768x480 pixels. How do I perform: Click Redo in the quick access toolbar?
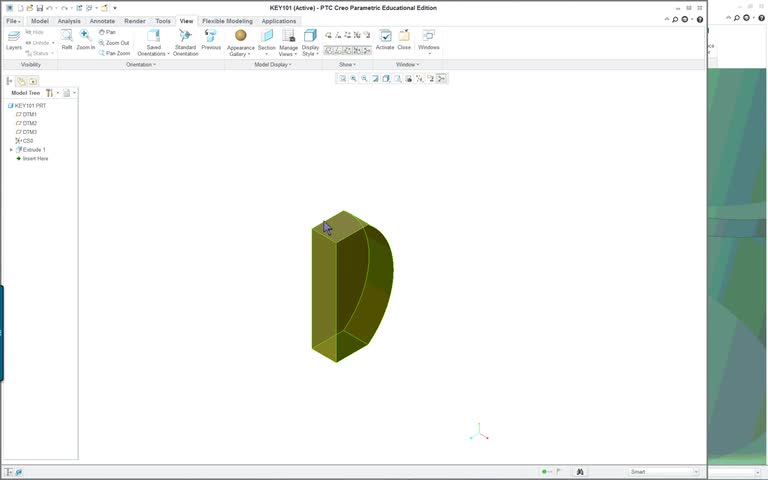point(64,8)
